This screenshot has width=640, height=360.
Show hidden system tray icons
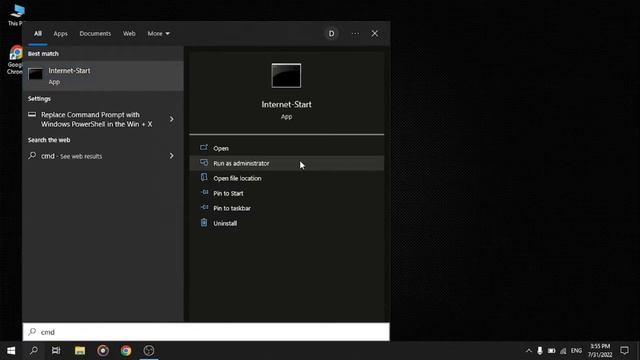point(529,351)
